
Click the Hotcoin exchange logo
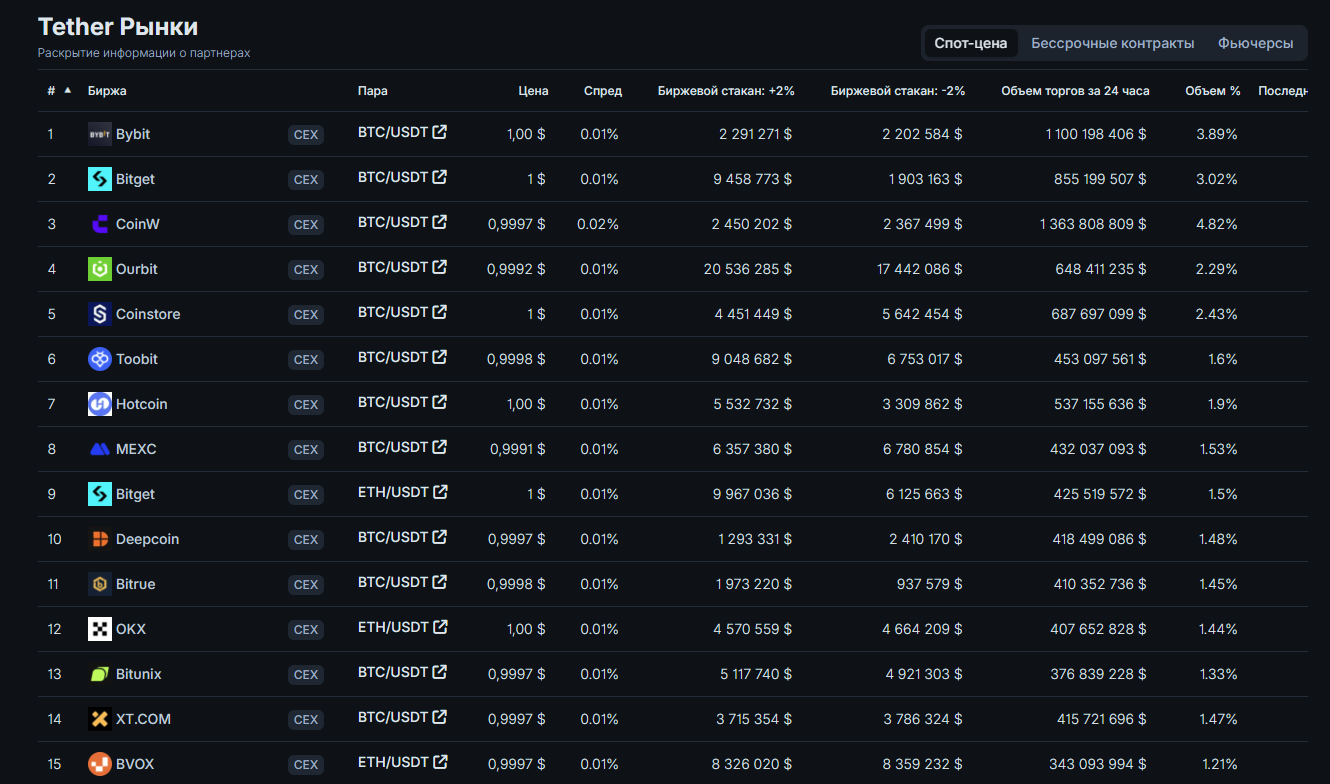[x=100, y=404]
